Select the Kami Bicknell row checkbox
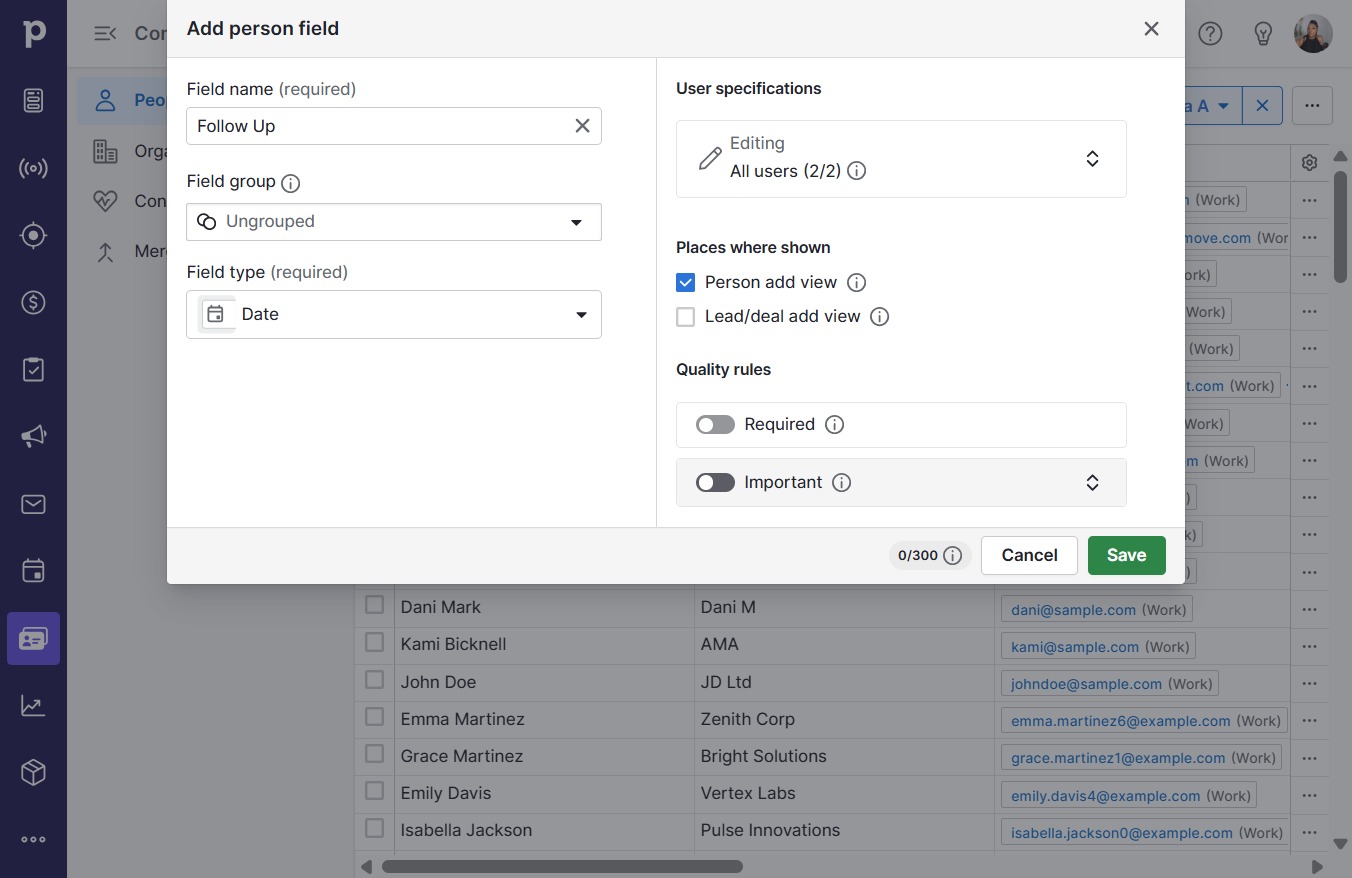The image size is (1352, 878). (375, 642)
